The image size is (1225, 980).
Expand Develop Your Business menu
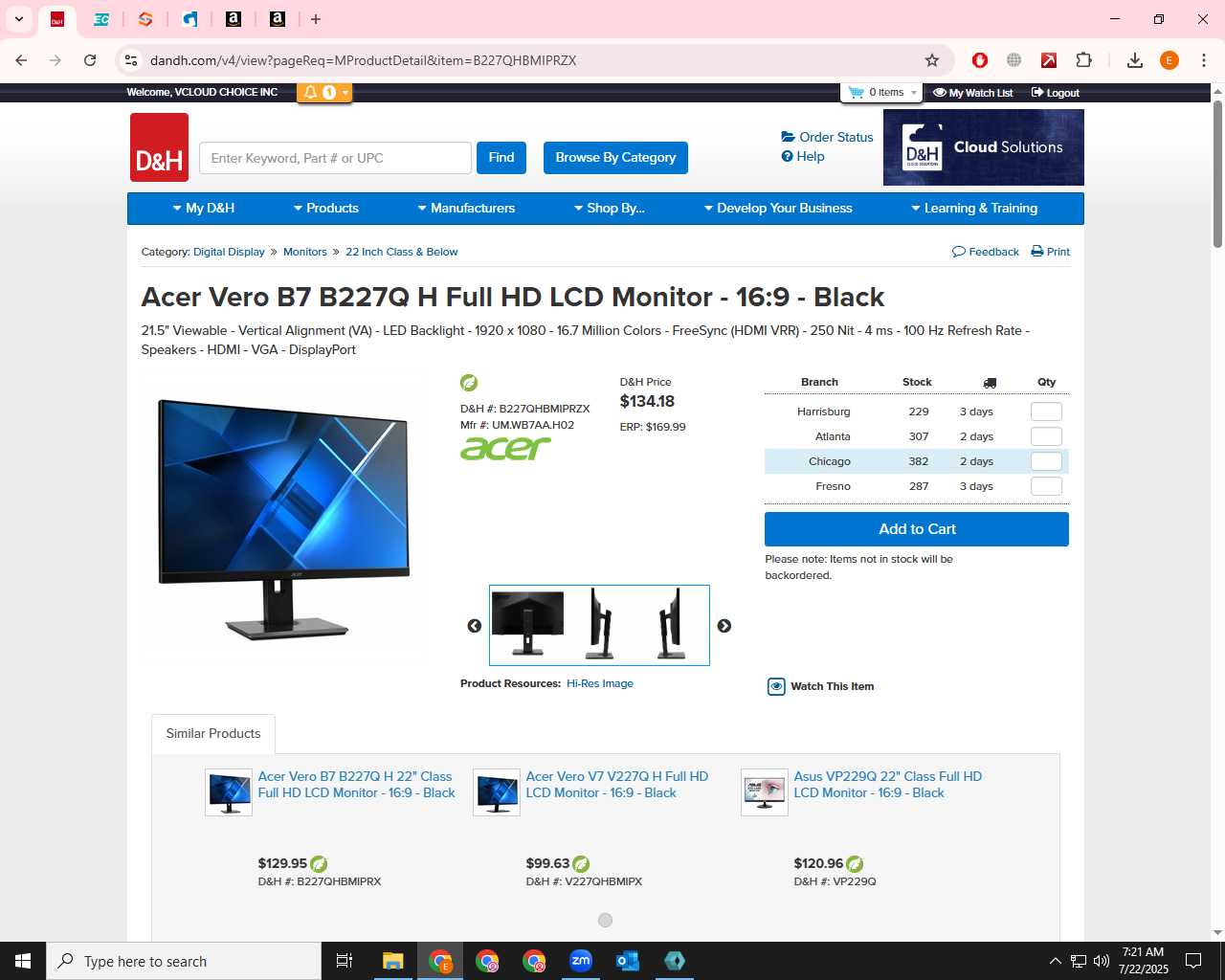tap(778, 208)
